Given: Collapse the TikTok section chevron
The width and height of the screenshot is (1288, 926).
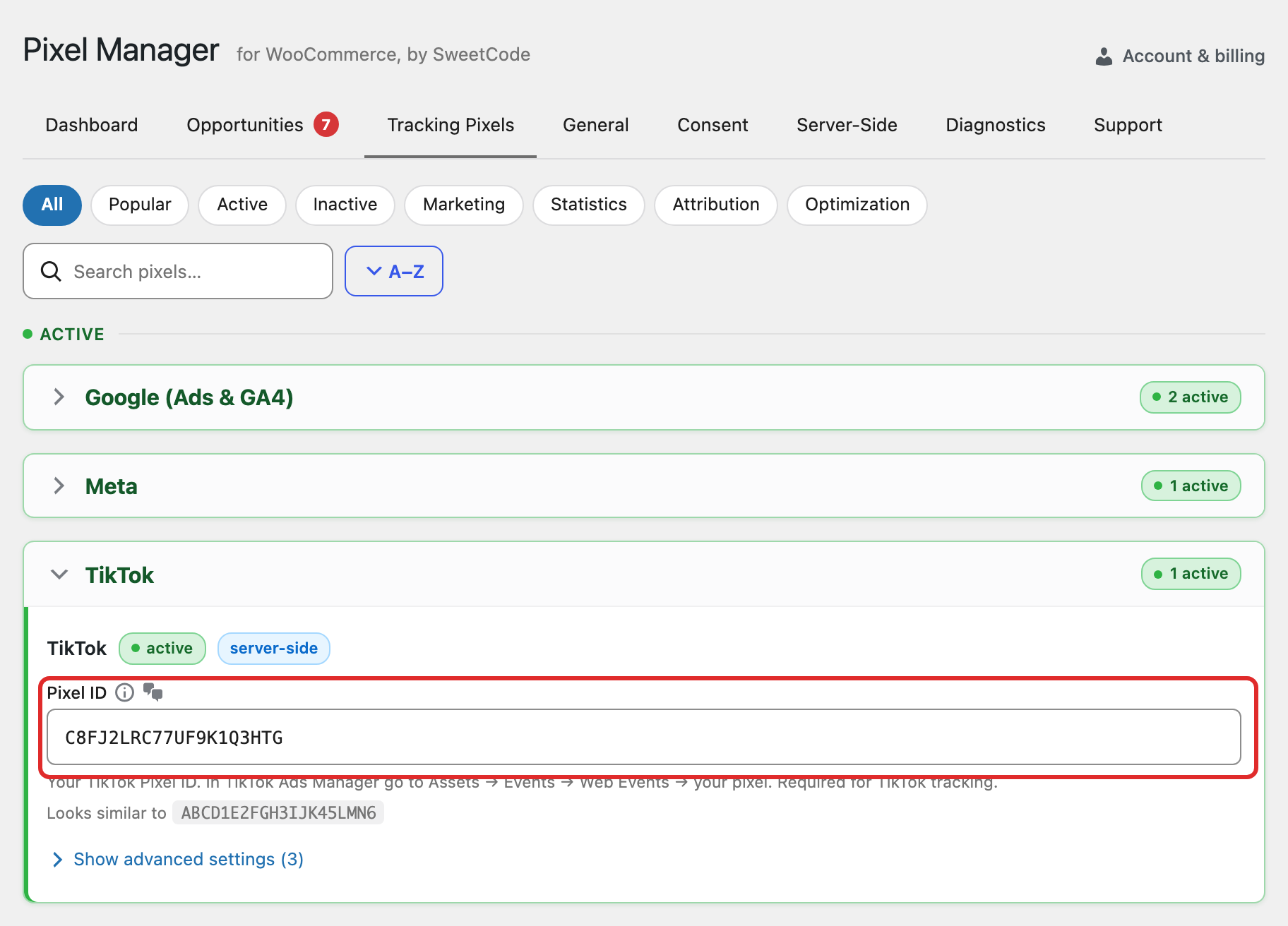Looking at the screenshot, I should (x=59, y=575).
